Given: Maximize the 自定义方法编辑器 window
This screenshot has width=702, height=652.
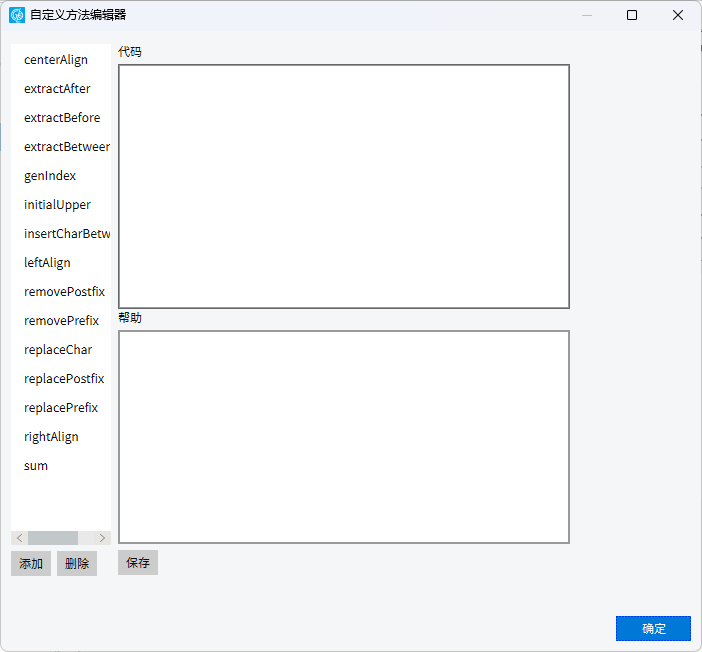Looking at the screenshot, I should 632,15.
